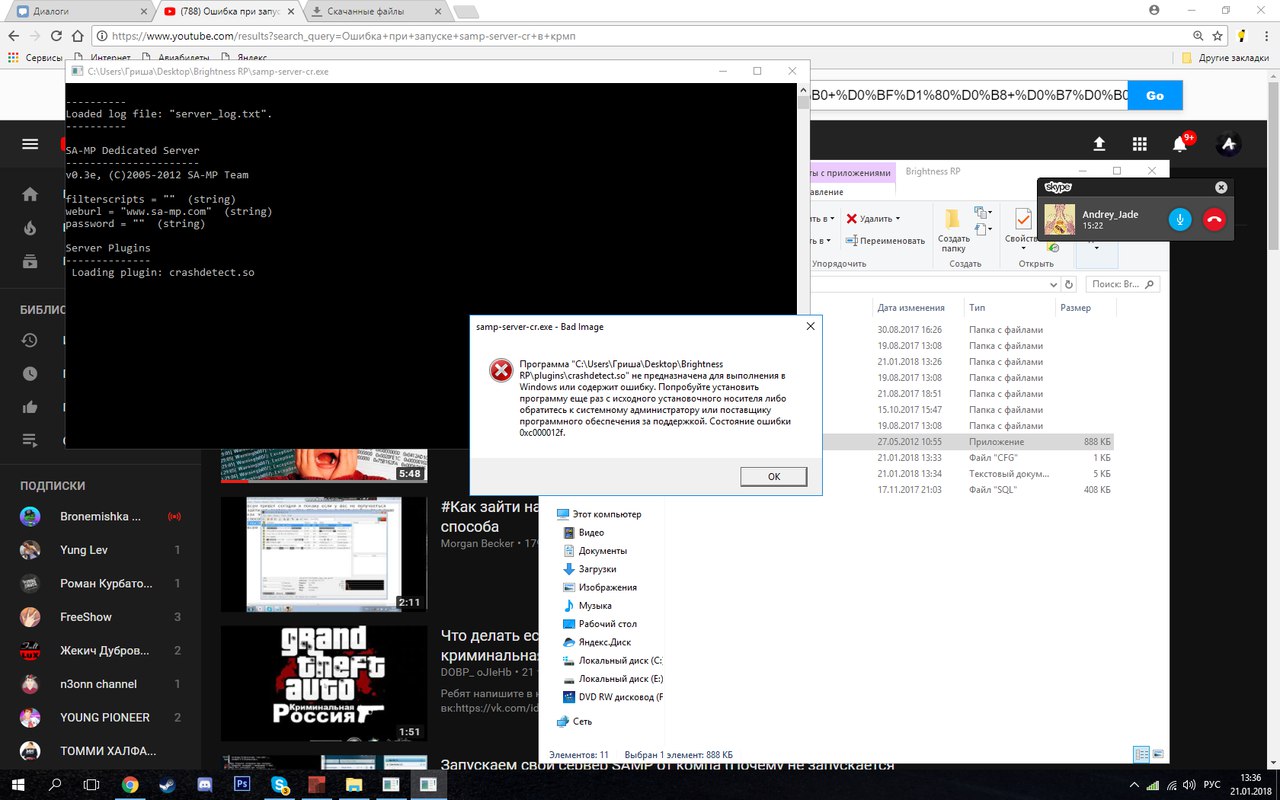Switch Explorer to details view icon

[1141, 754]
